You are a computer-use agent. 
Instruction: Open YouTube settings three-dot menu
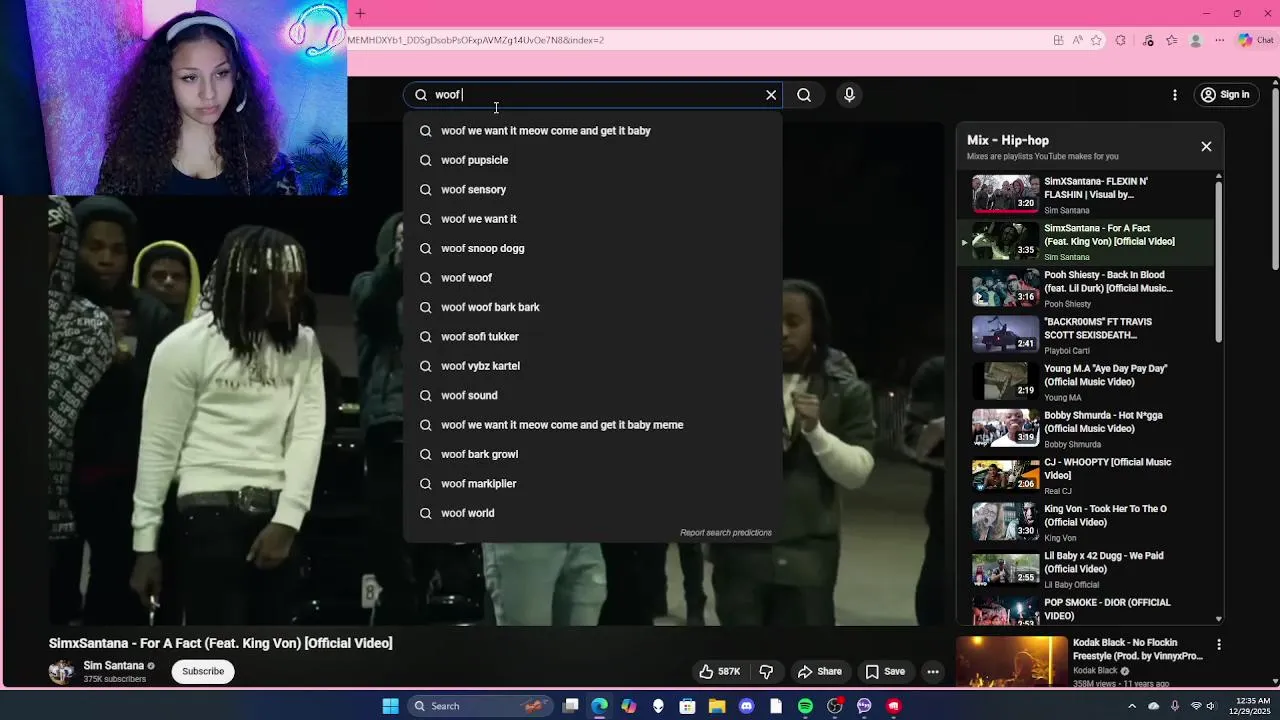click(1175, 95)
